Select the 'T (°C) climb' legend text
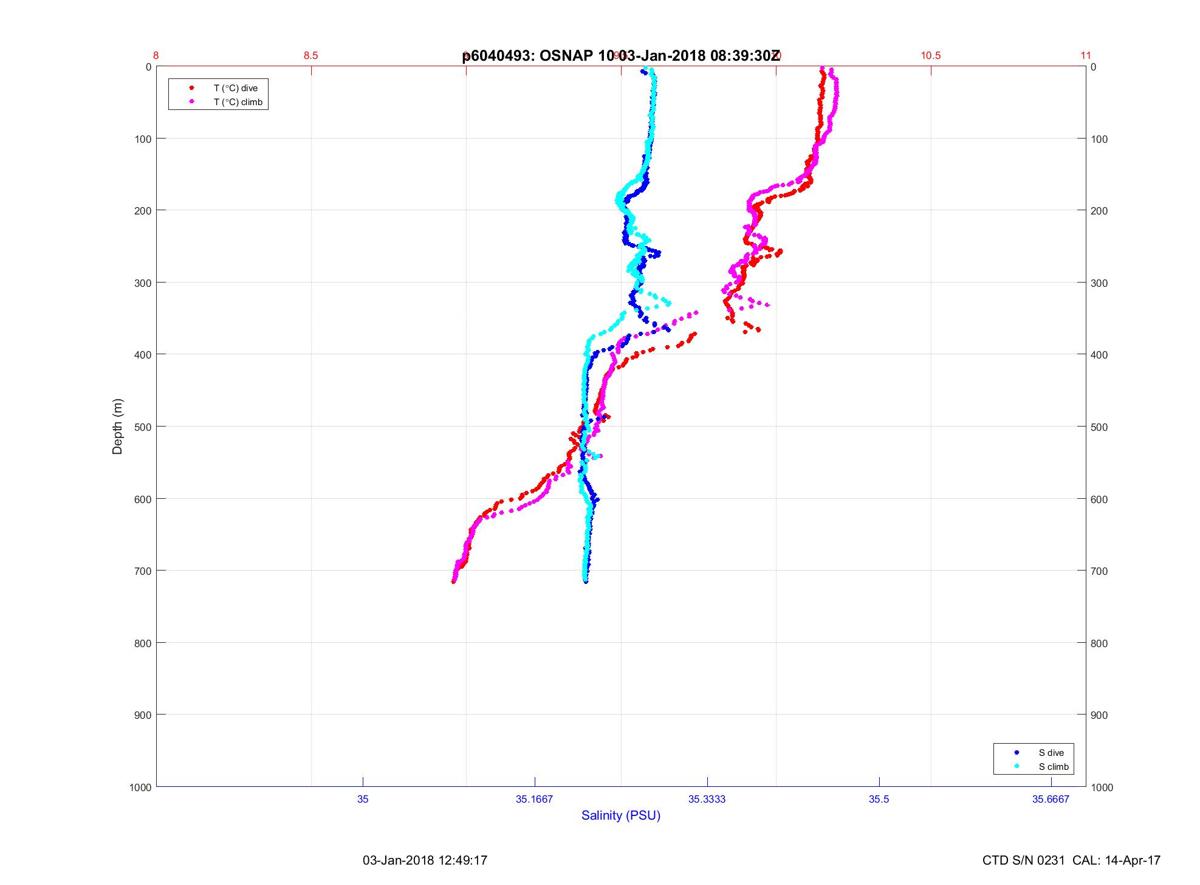1200x885 pixels. [238, 102]
